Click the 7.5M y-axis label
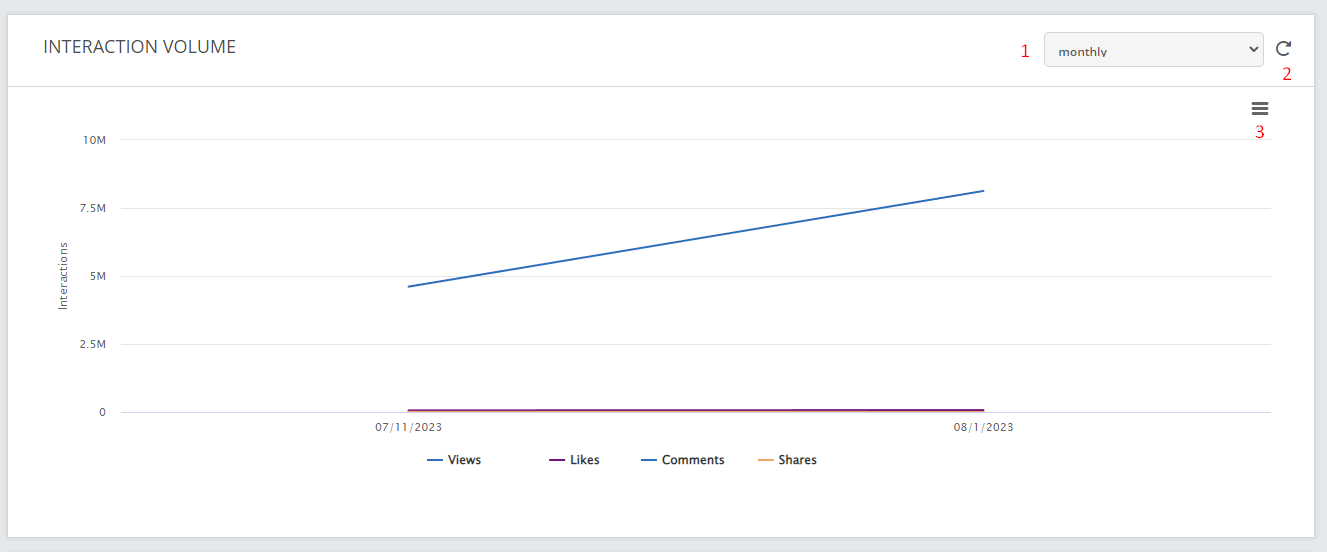Image resolution: width=1327 pixels, height=552 pixels. (x=92, y=208)
